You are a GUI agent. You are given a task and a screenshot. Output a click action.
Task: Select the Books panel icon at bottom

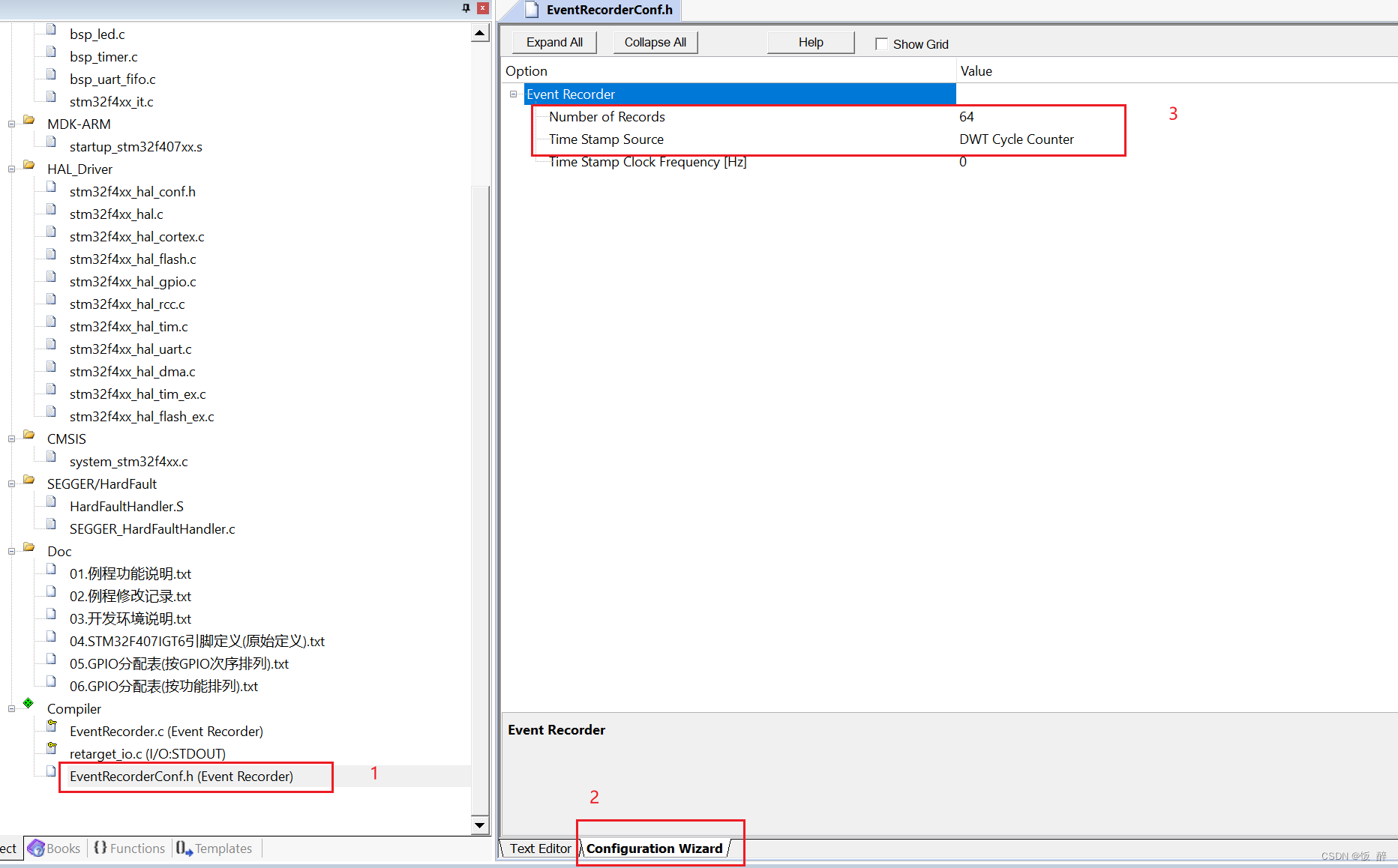[37, 848]
